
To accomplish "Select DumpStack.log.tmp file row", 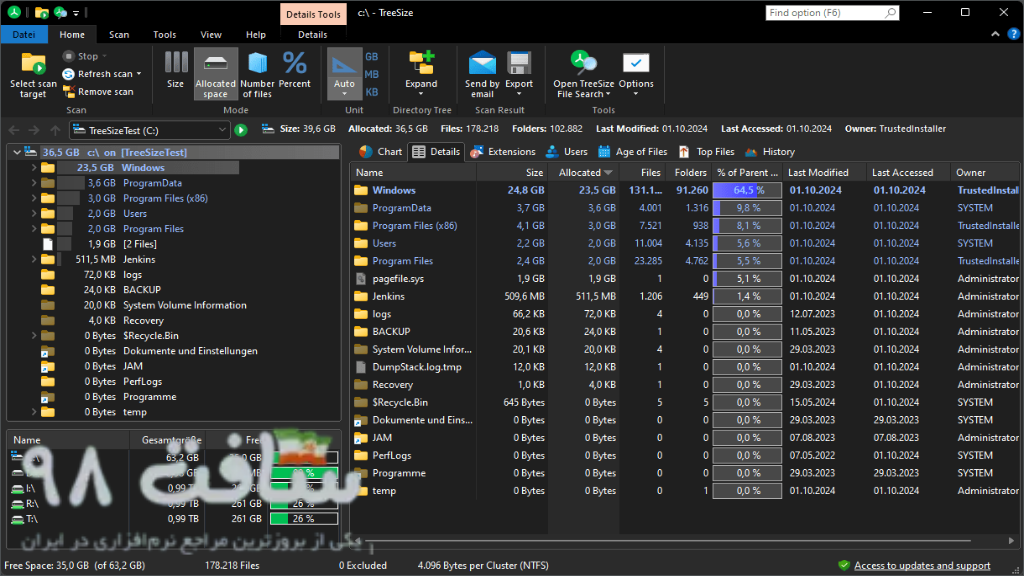I will tap(684, 367).
